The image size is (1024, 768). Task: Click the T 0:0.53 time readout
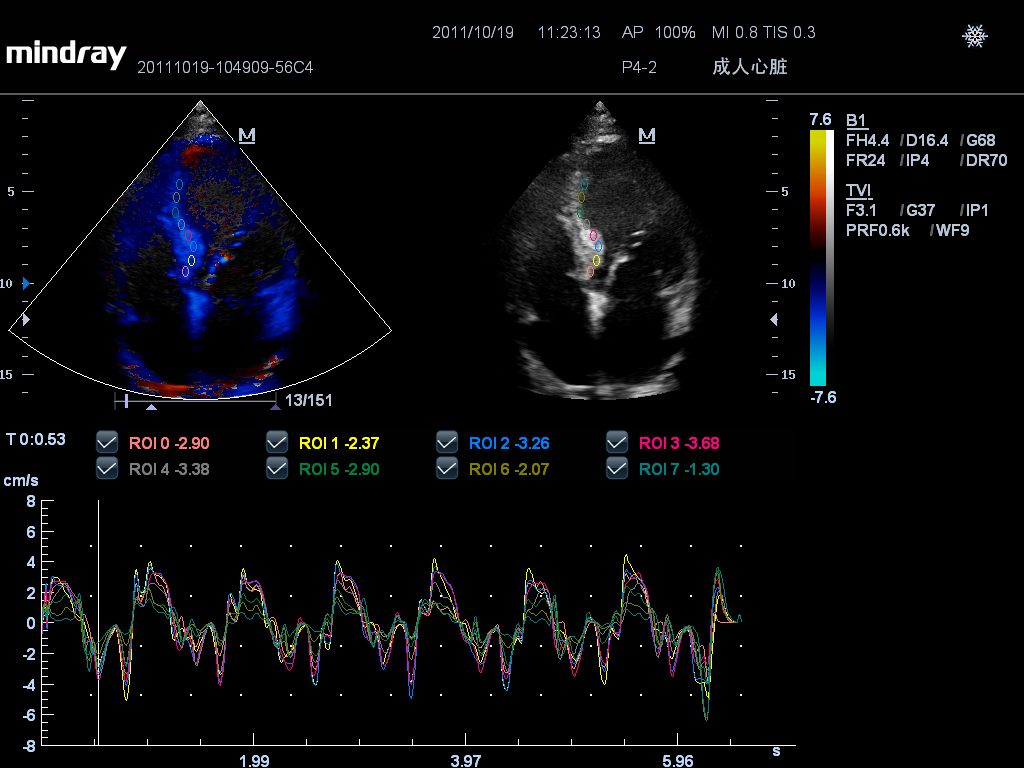[36, 440]
